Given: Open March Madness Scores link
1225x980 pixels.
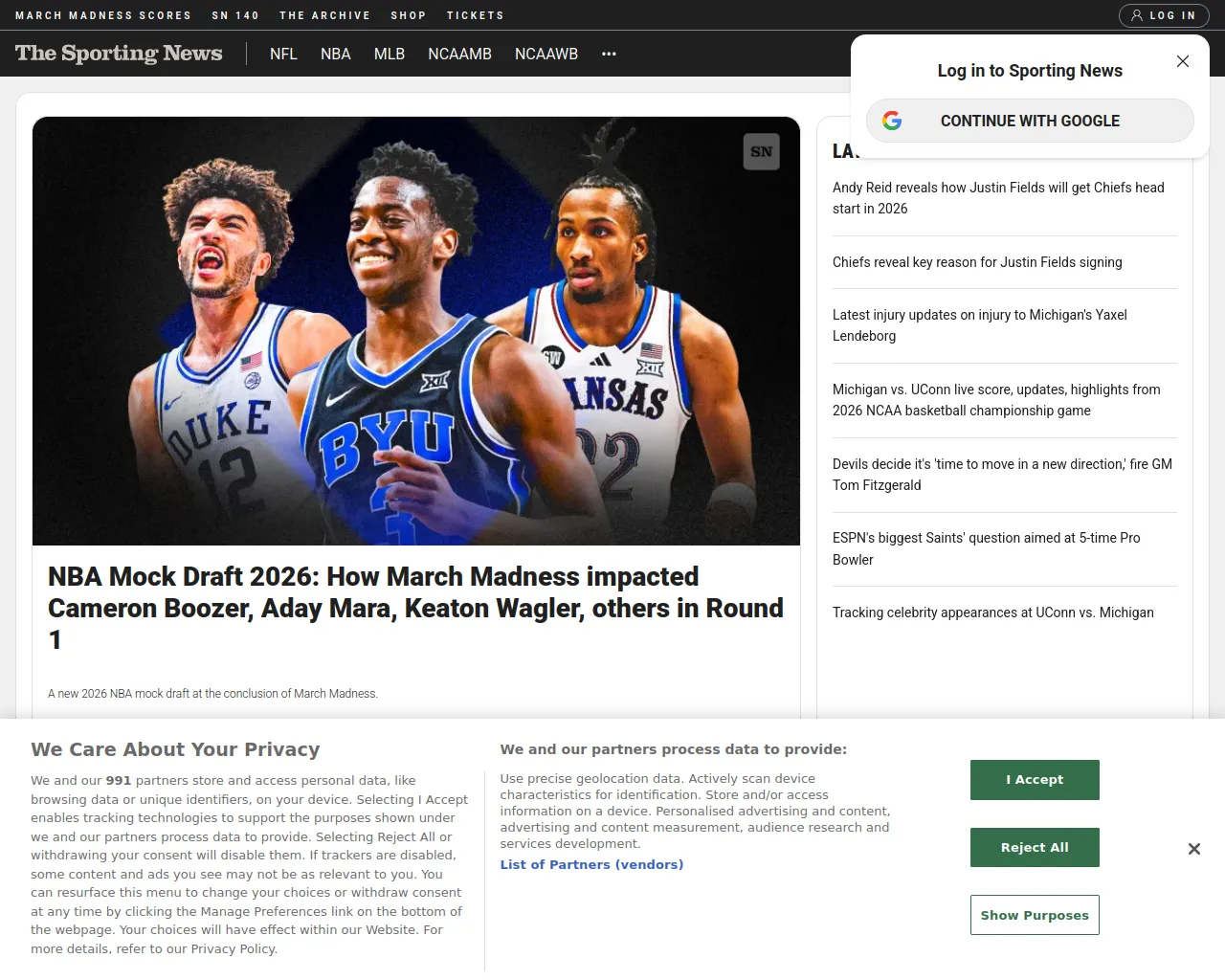Looking at the screenshot, I should click(x=103, y=15).
